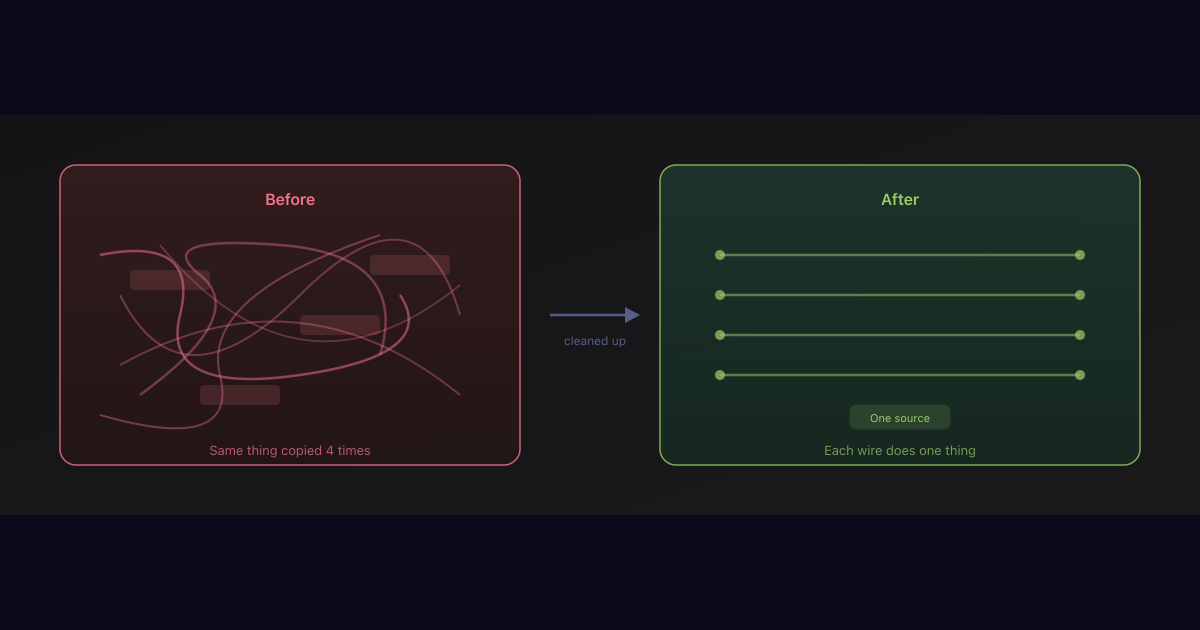Screen dimensions: 1200x630
Task: Select the right endpoint of the third wire
Action: coord(1080,335)
